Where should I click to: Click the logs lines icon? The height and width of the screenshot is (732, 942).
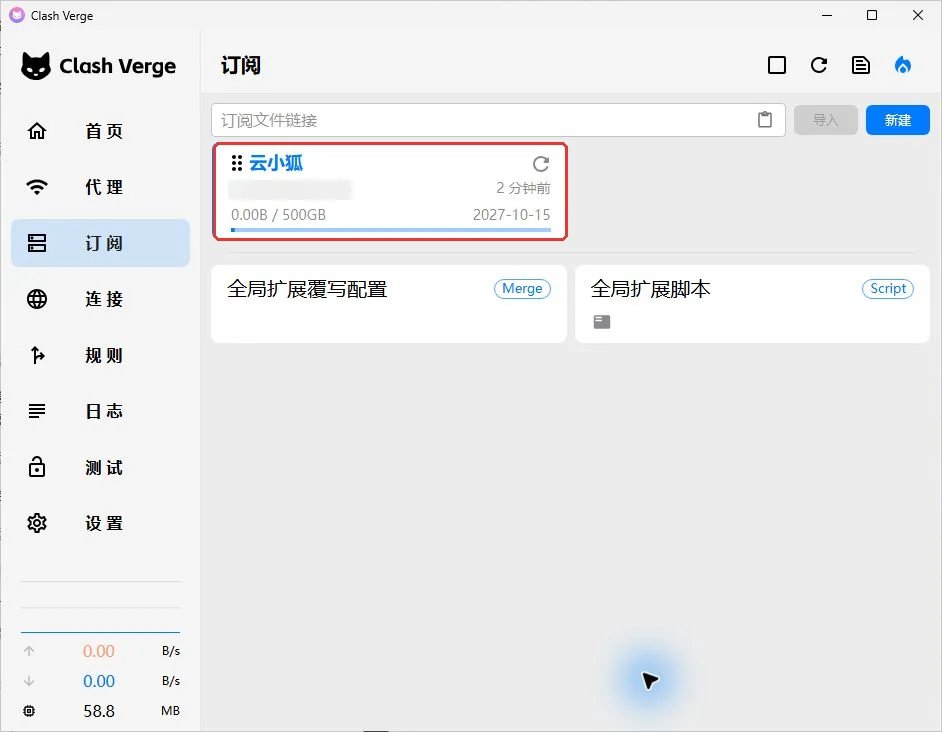(x=37, y=411)
